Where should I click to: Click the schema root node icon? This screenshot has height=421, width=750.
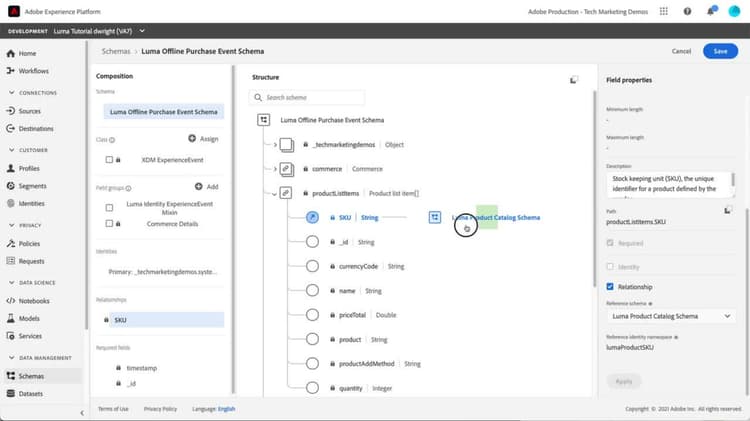click(264, 120)
